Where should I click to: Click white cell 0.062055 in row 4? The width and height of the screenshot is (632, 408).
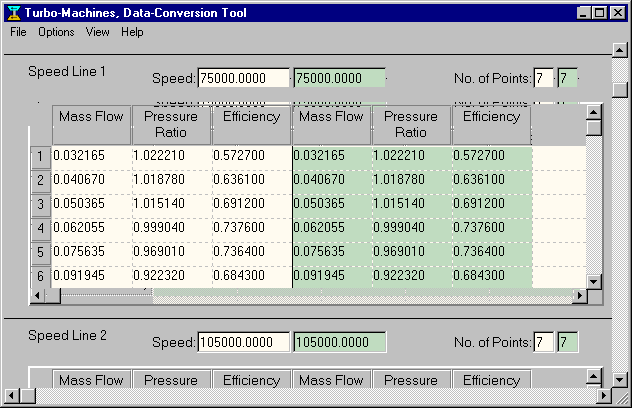coord(92,228)
